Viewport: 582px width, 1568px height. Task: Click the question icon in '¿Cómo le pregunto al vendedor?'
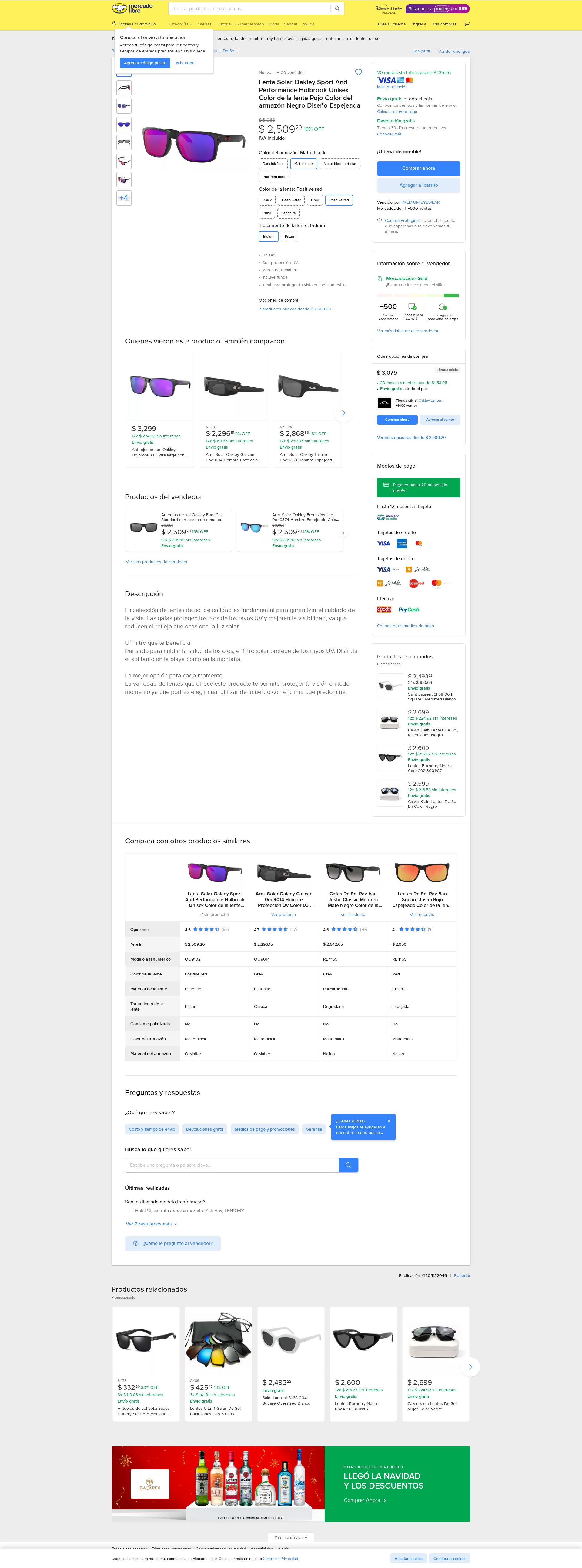pos(136,1244)
